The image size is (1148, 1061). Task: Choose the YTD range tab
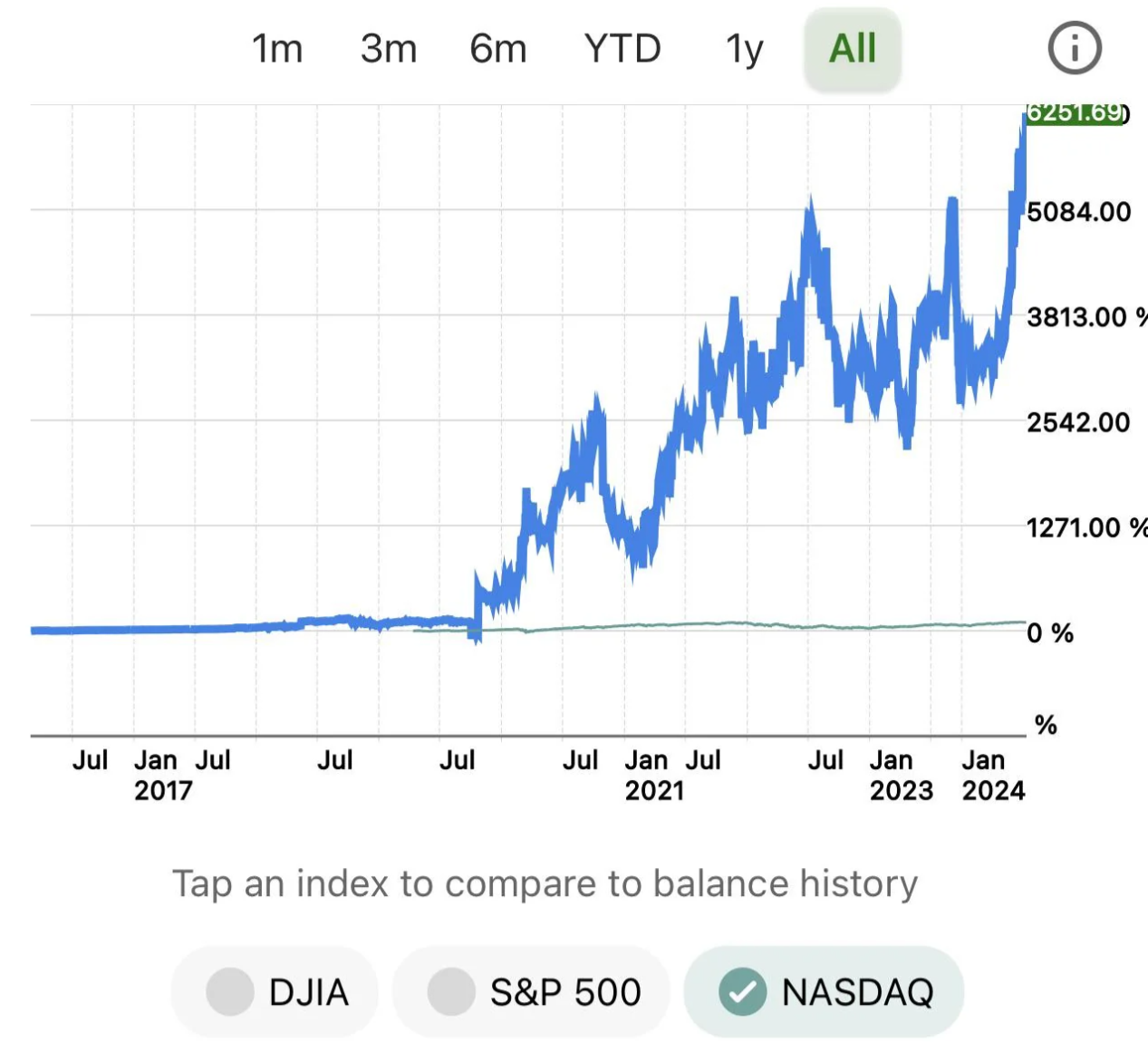point(622,49)
